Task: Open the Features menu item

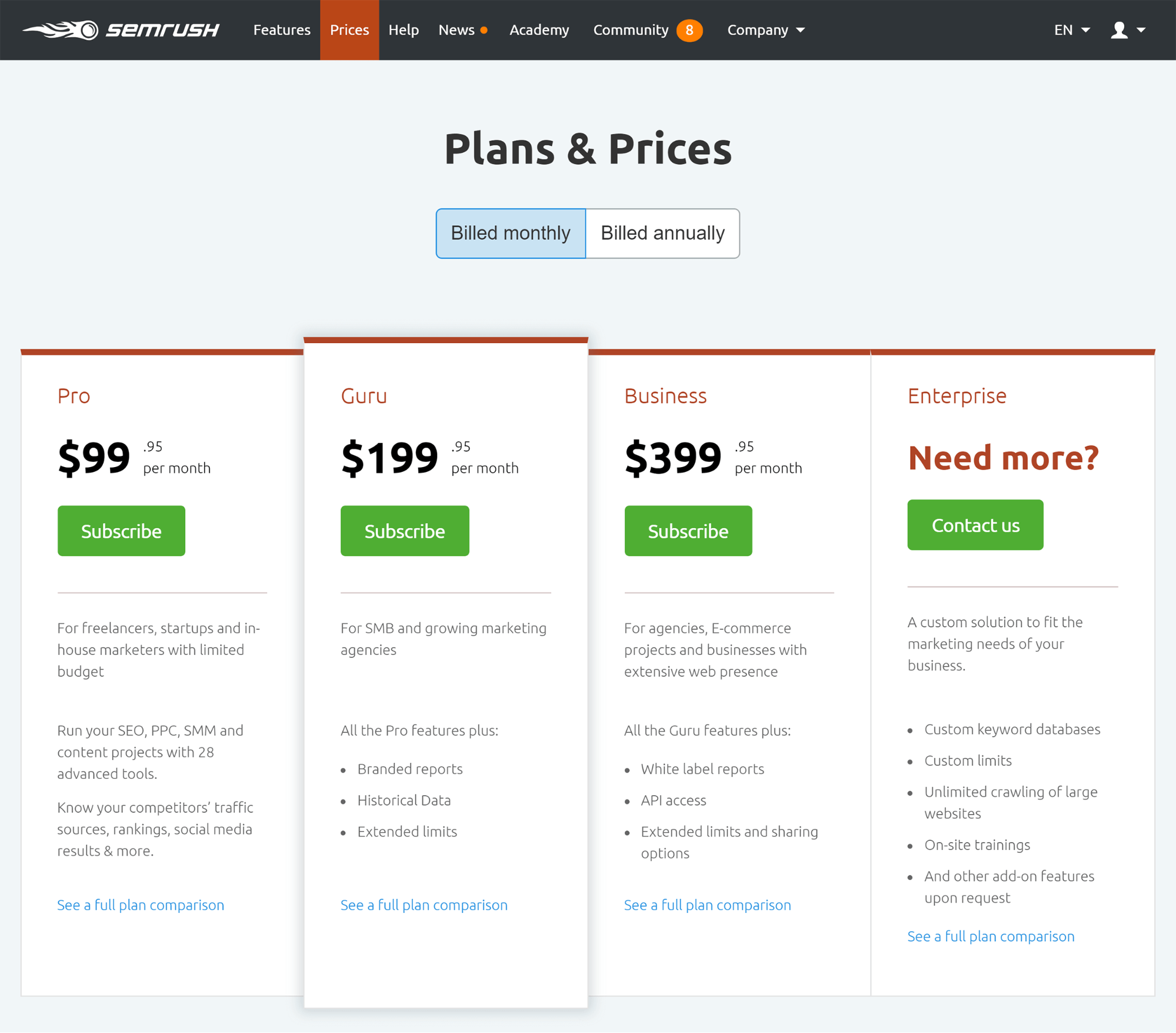Action: pyautogui.click(x=282, y=30)
